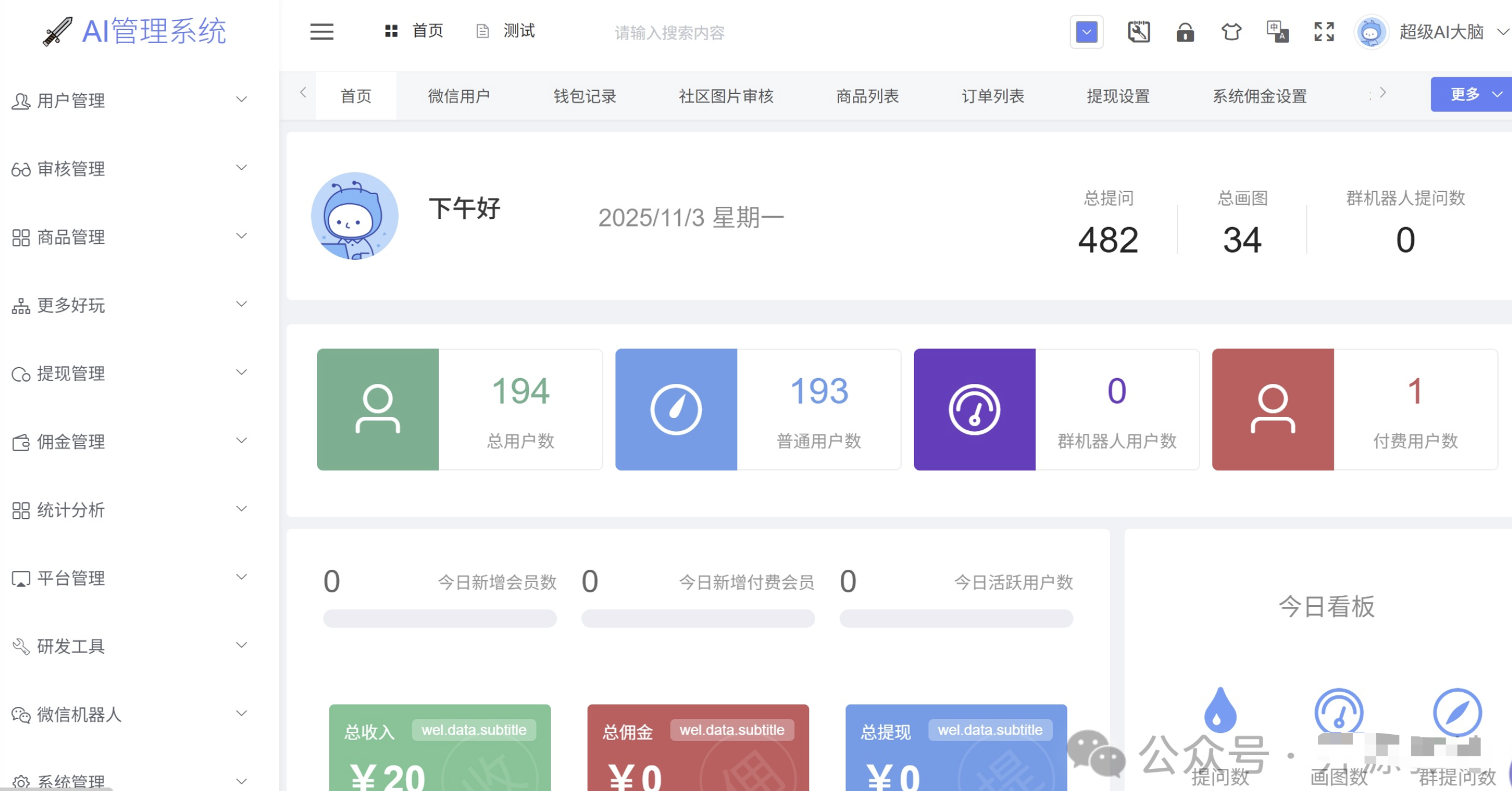Click the 用户管理 person icon
Screen dimensions: 1512x791
coord(21,102)
